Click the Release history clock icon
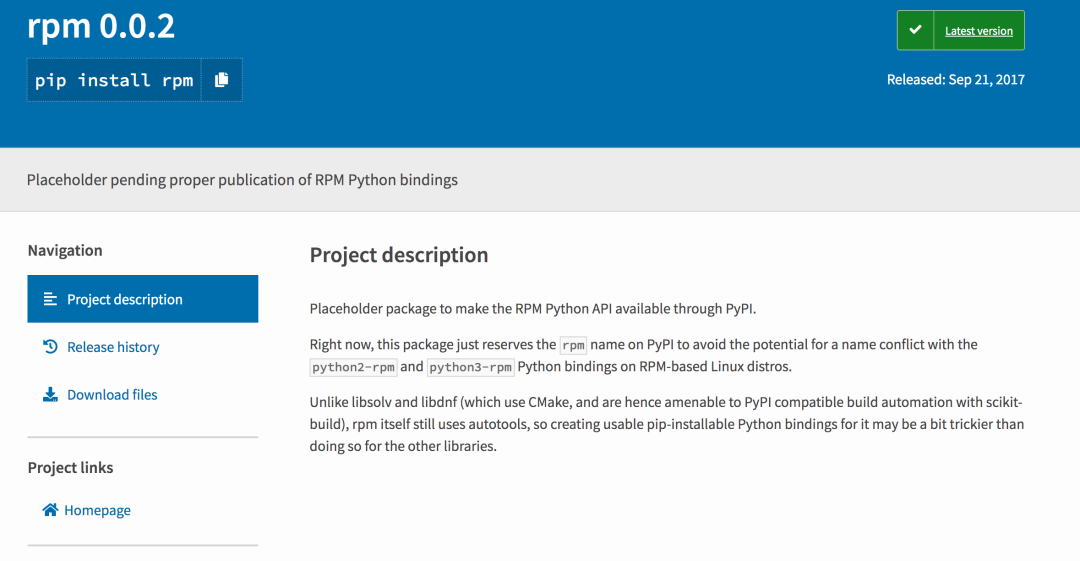 point(50,347)
